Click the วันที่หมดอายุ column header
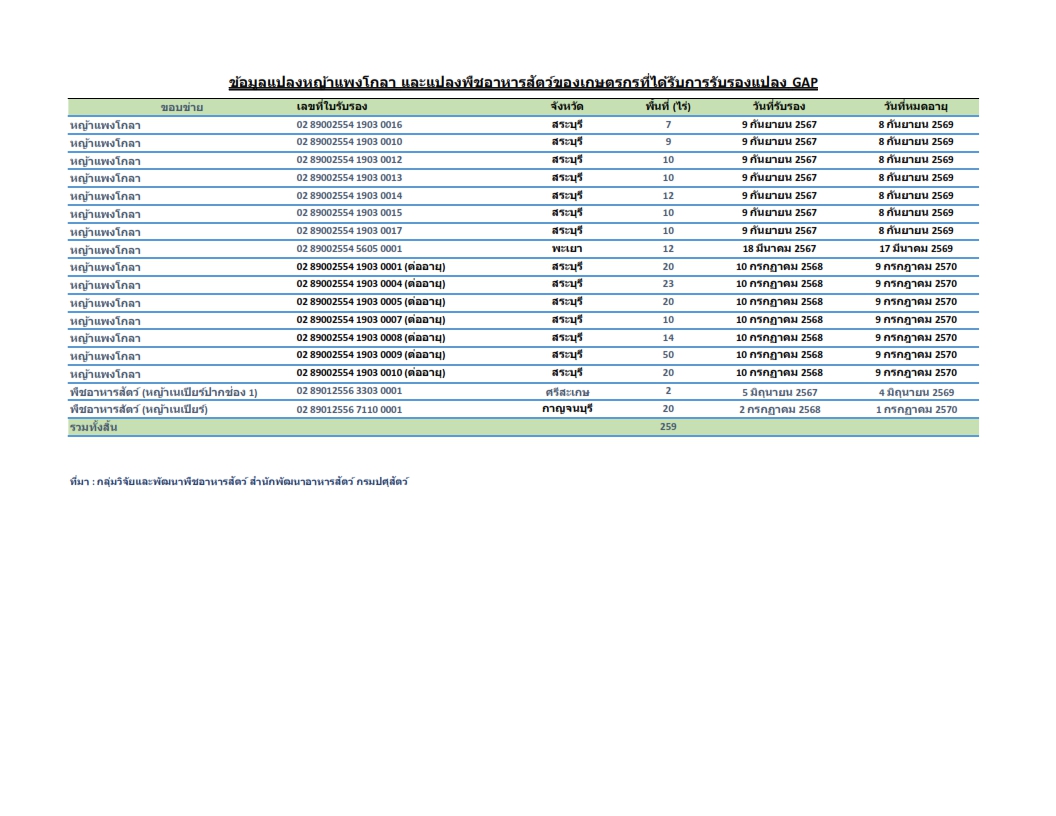The width and height of the screenshot is (1056, 816). 915,106
